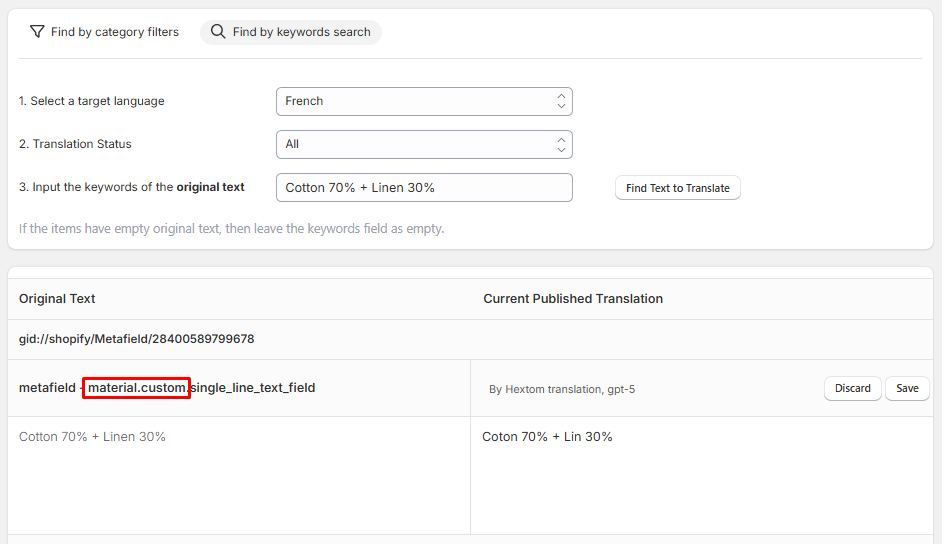
Task: Click the up-down chevrons on the French selector
Action: (x=561, y=101)
